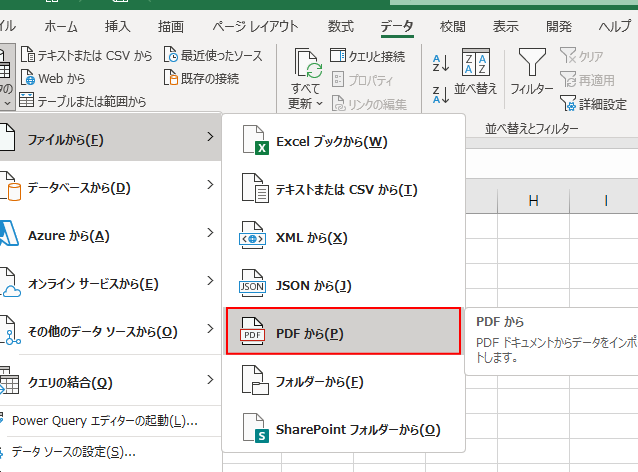638x472 pixels.
Task: Select the データ tab
Action: pos(397,26)
